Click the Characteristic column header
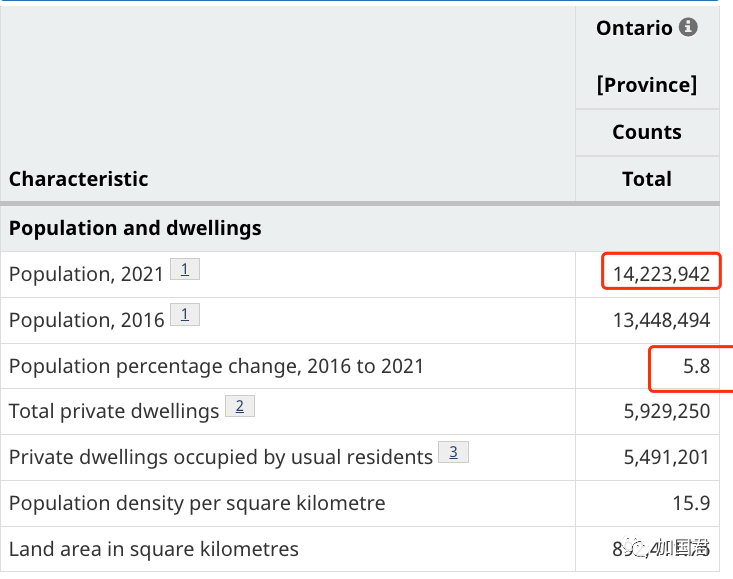 [x=79, y=179]
